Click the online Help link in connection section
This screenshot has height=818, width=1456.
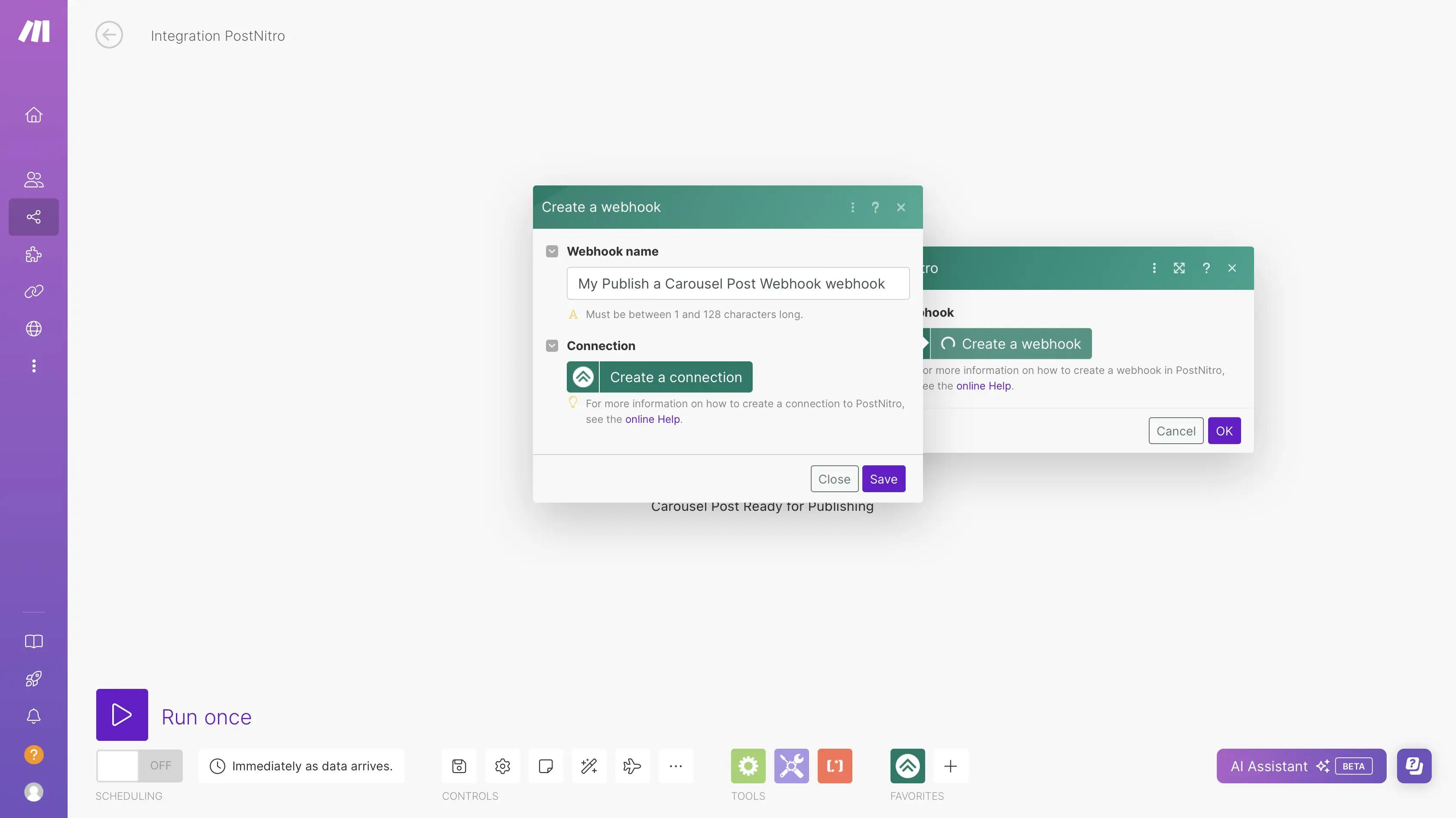pyautogui.click(x=652, y=419)
